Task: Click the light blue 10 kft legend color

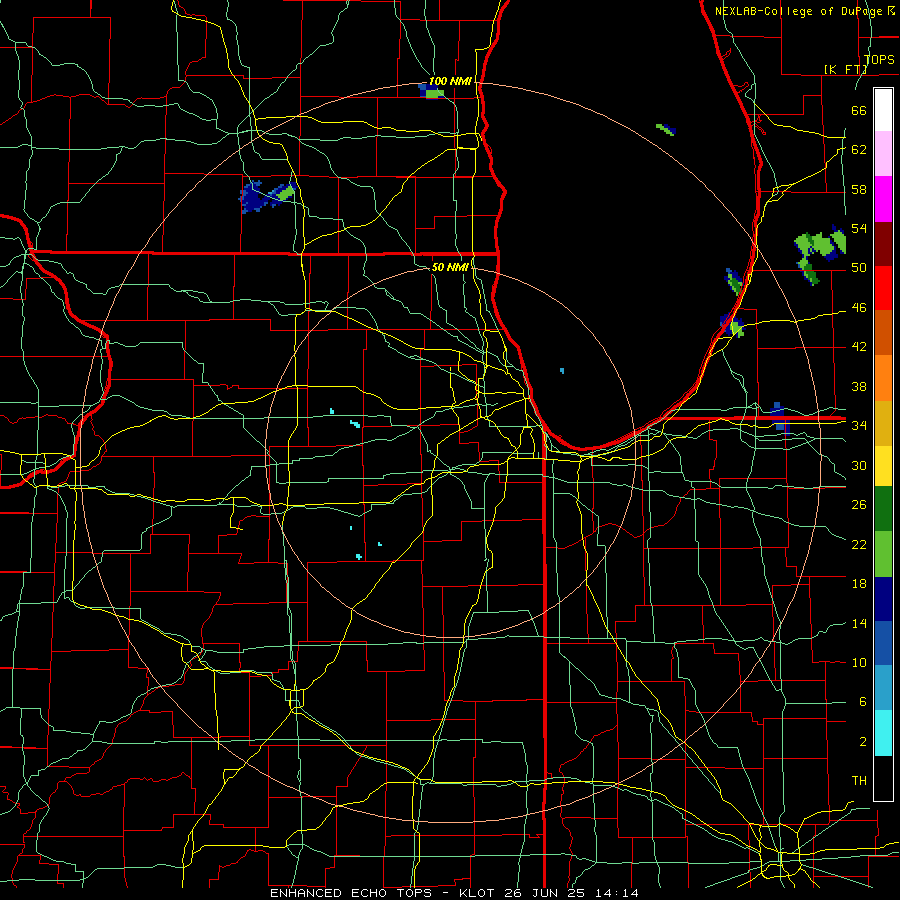Action: 883,688
